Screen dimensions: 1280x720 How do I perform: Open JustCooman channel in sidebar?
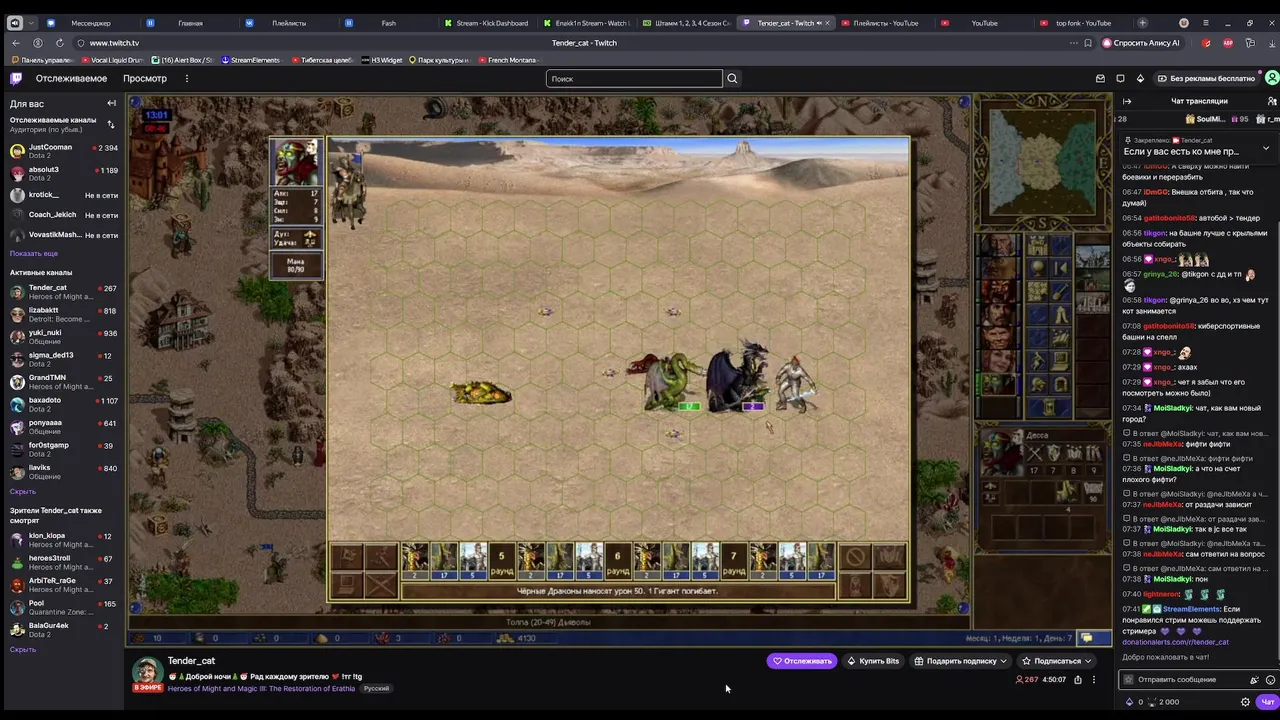(x=63, y=151)
